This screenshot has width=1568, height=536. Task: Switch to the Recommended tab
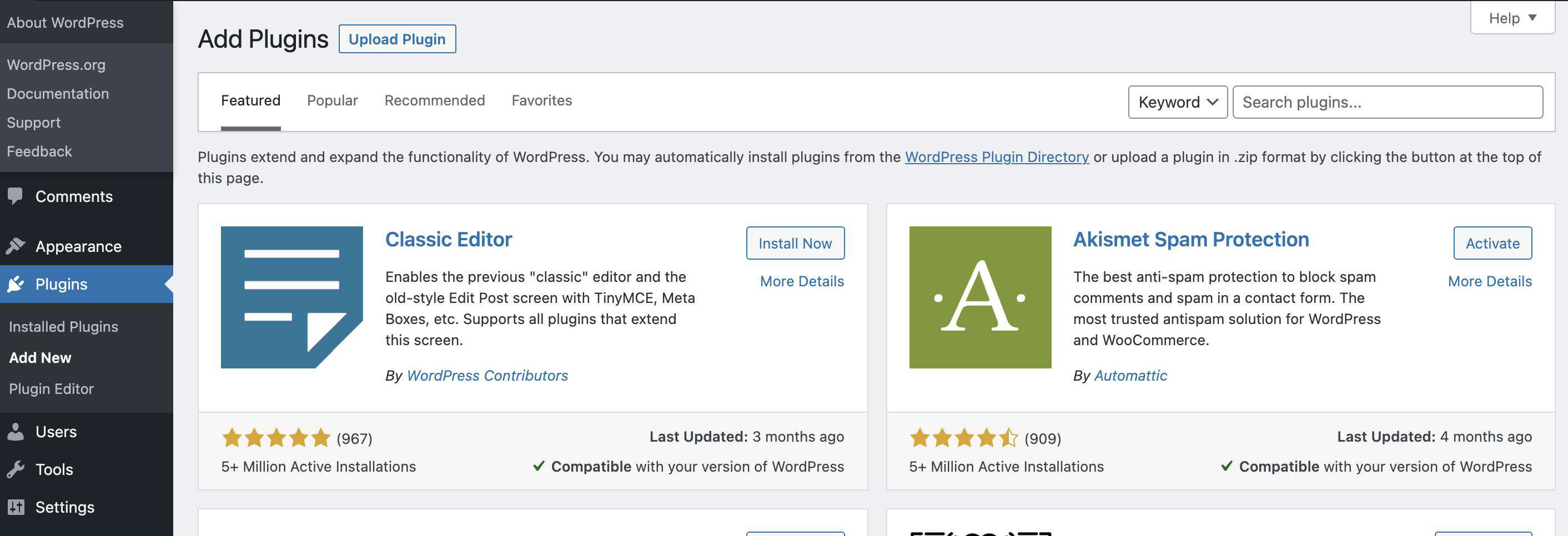435,100
